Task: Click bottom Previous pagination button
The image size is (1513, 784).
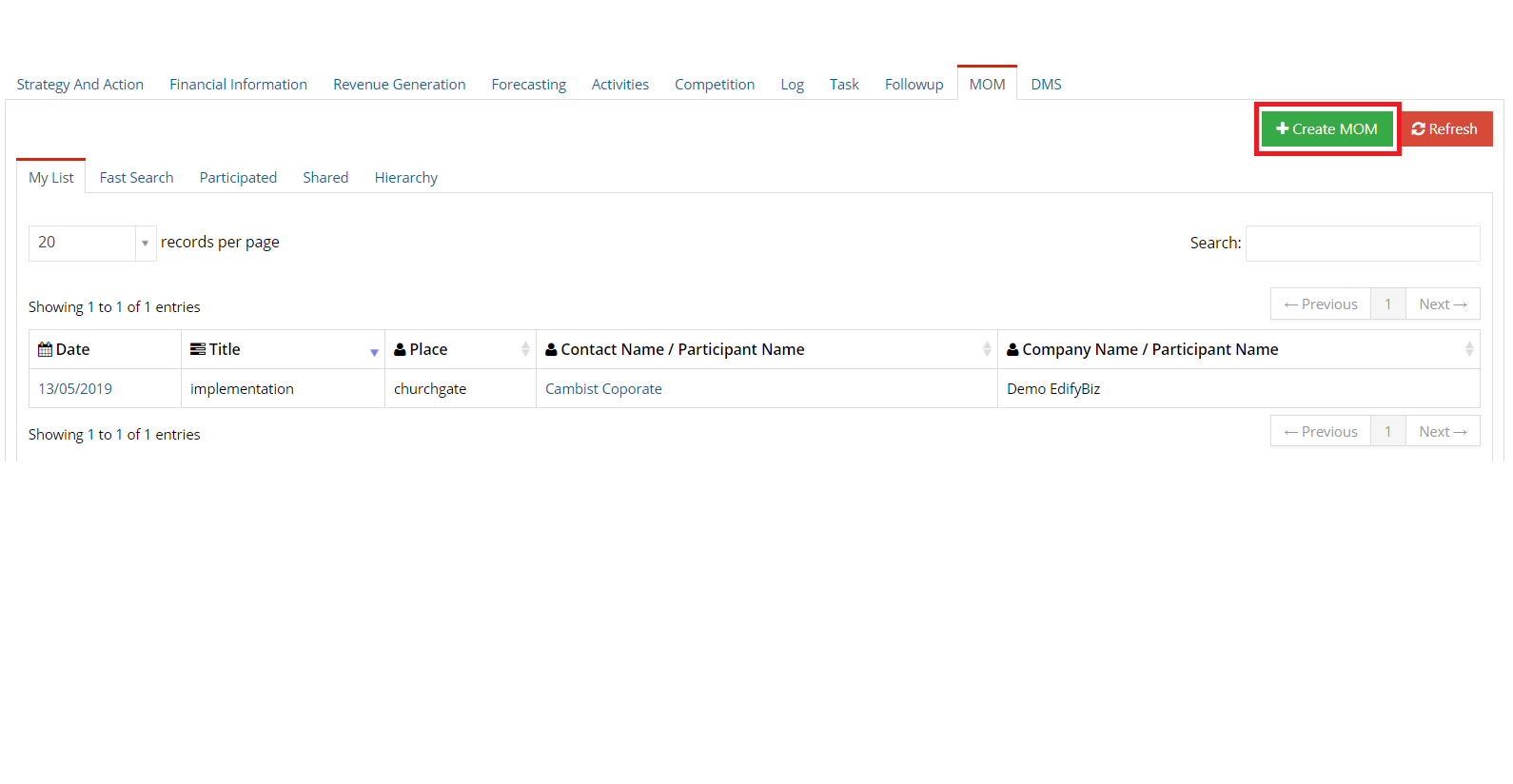Action: click(1321, 432)
